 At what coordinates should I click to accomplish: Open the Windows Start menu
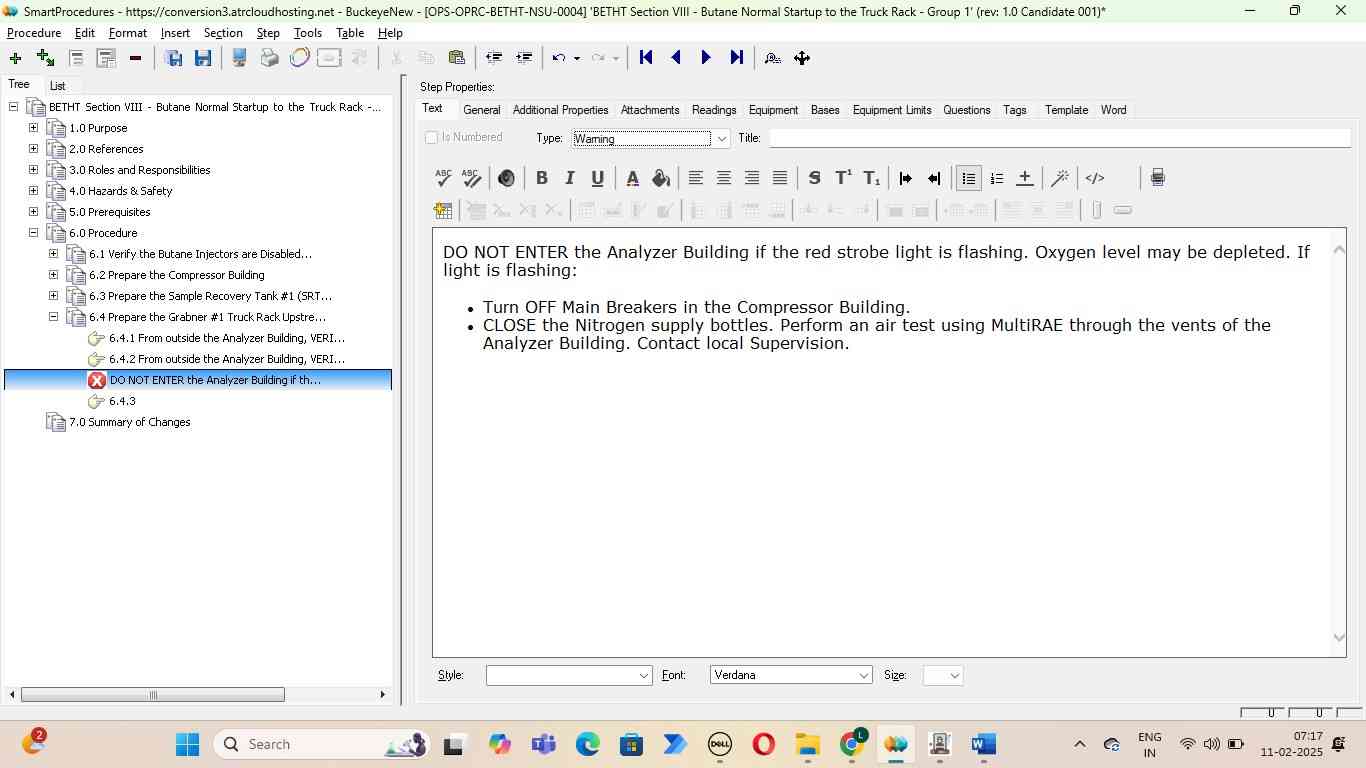(x=187, y=744)
